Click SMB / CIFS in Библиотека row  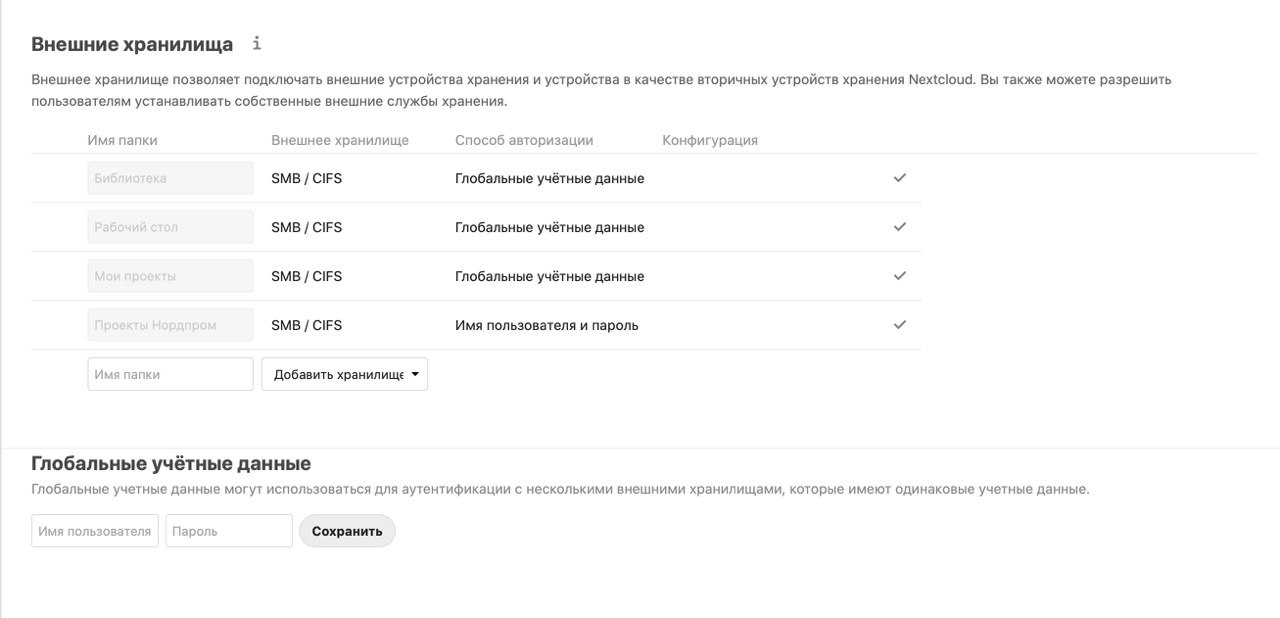306,178
